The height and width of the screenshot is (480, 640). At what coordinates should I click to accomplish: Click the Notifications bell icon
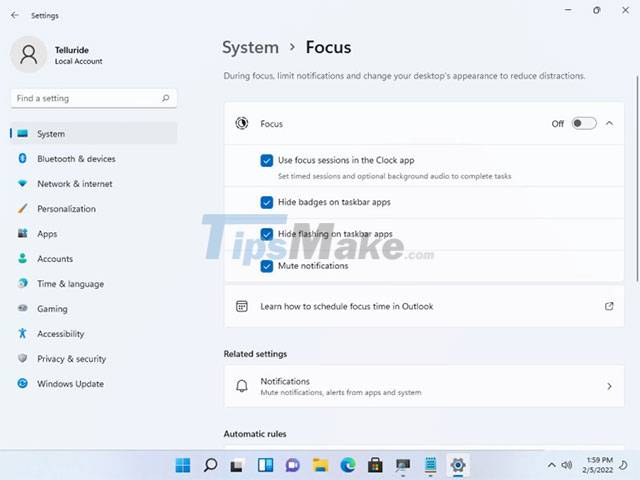tap(242, 386)
